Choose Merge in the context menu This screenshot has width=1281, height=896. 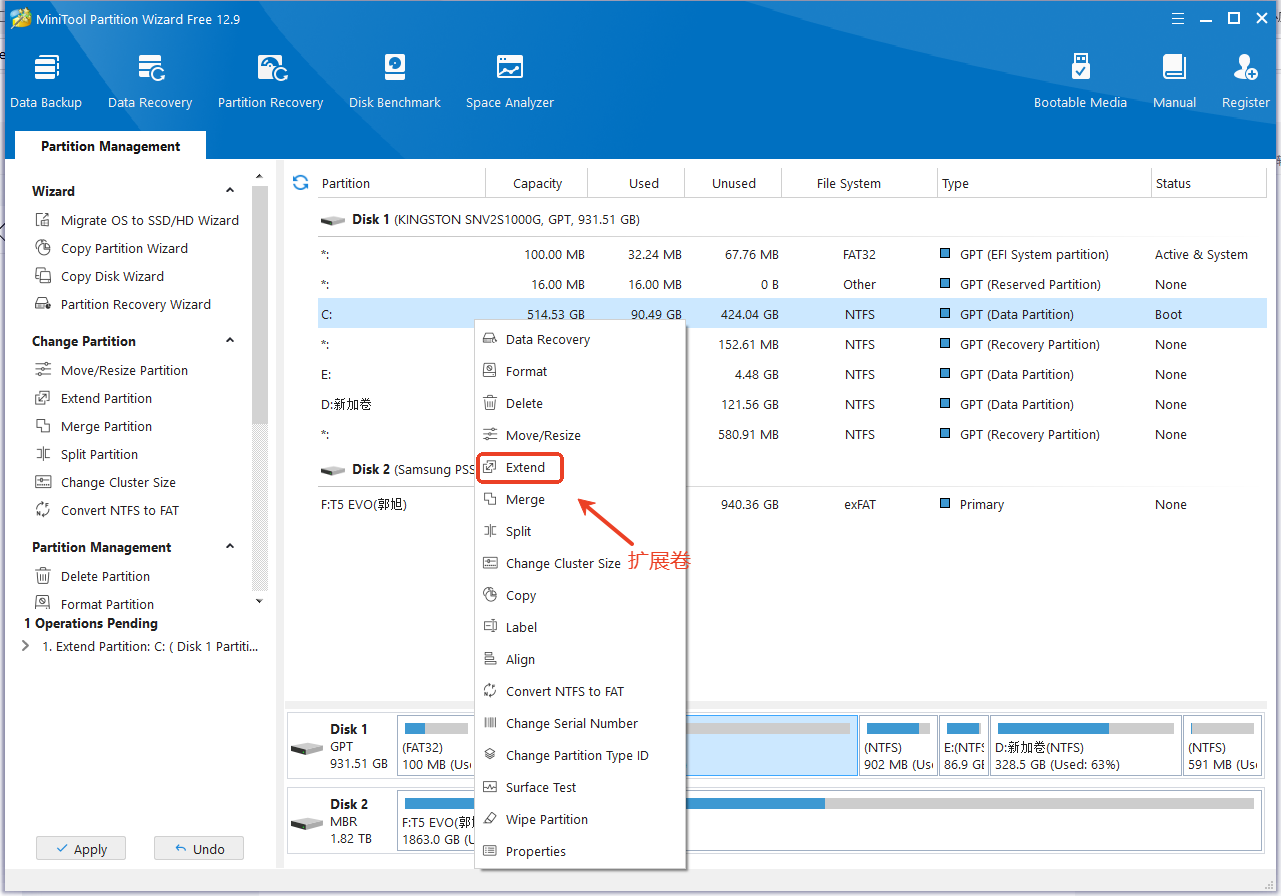click(x=580, y=499)
